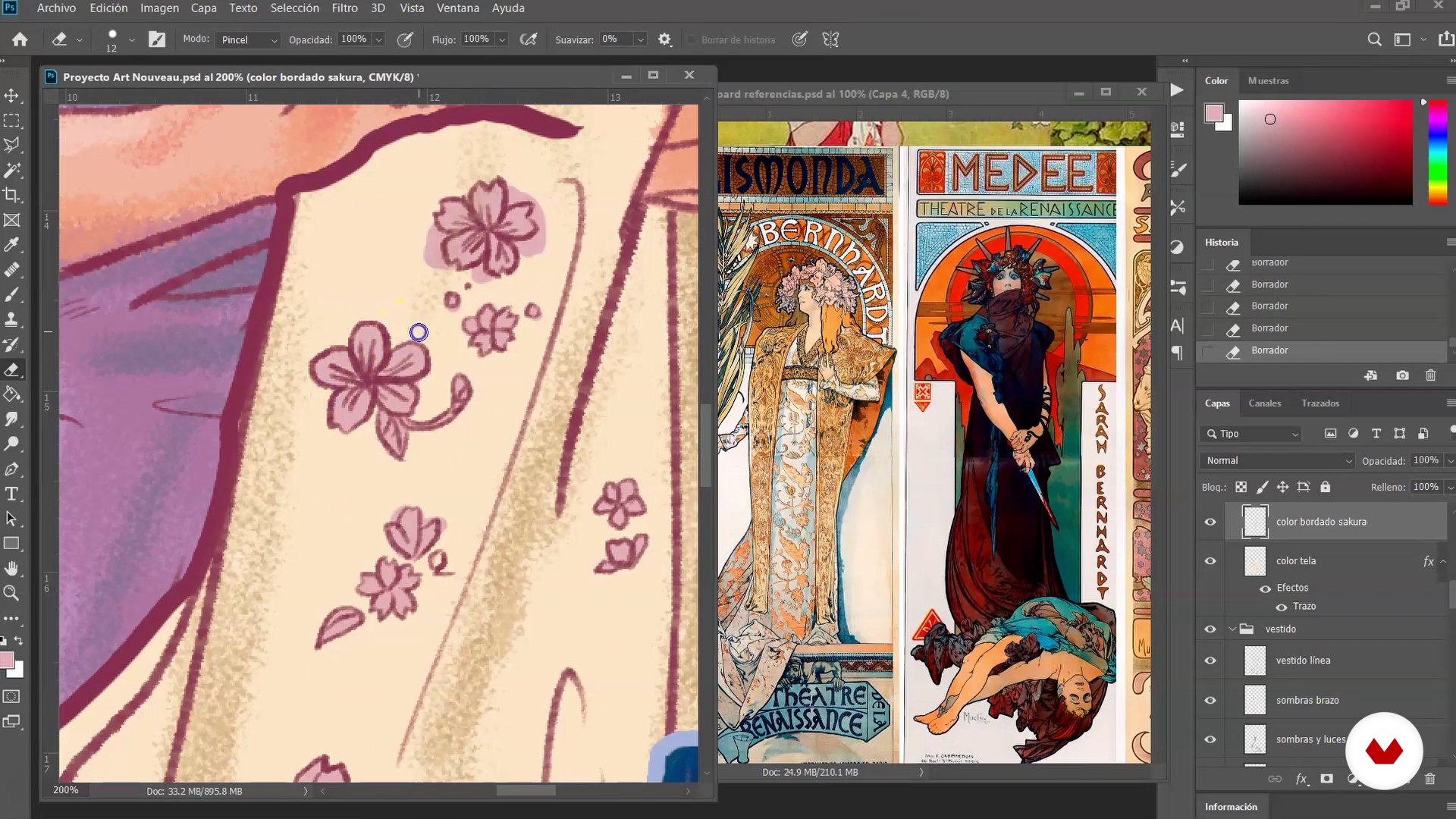Viewport: 1456px width, 819px height.
Task: Open the brush preset picker arrow
Action: [131, 39]
